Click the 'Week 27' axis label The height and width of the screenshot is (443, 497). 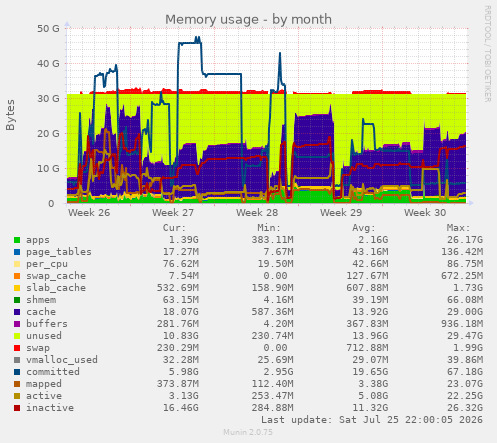pyautogui.click(x=173, y=213)
